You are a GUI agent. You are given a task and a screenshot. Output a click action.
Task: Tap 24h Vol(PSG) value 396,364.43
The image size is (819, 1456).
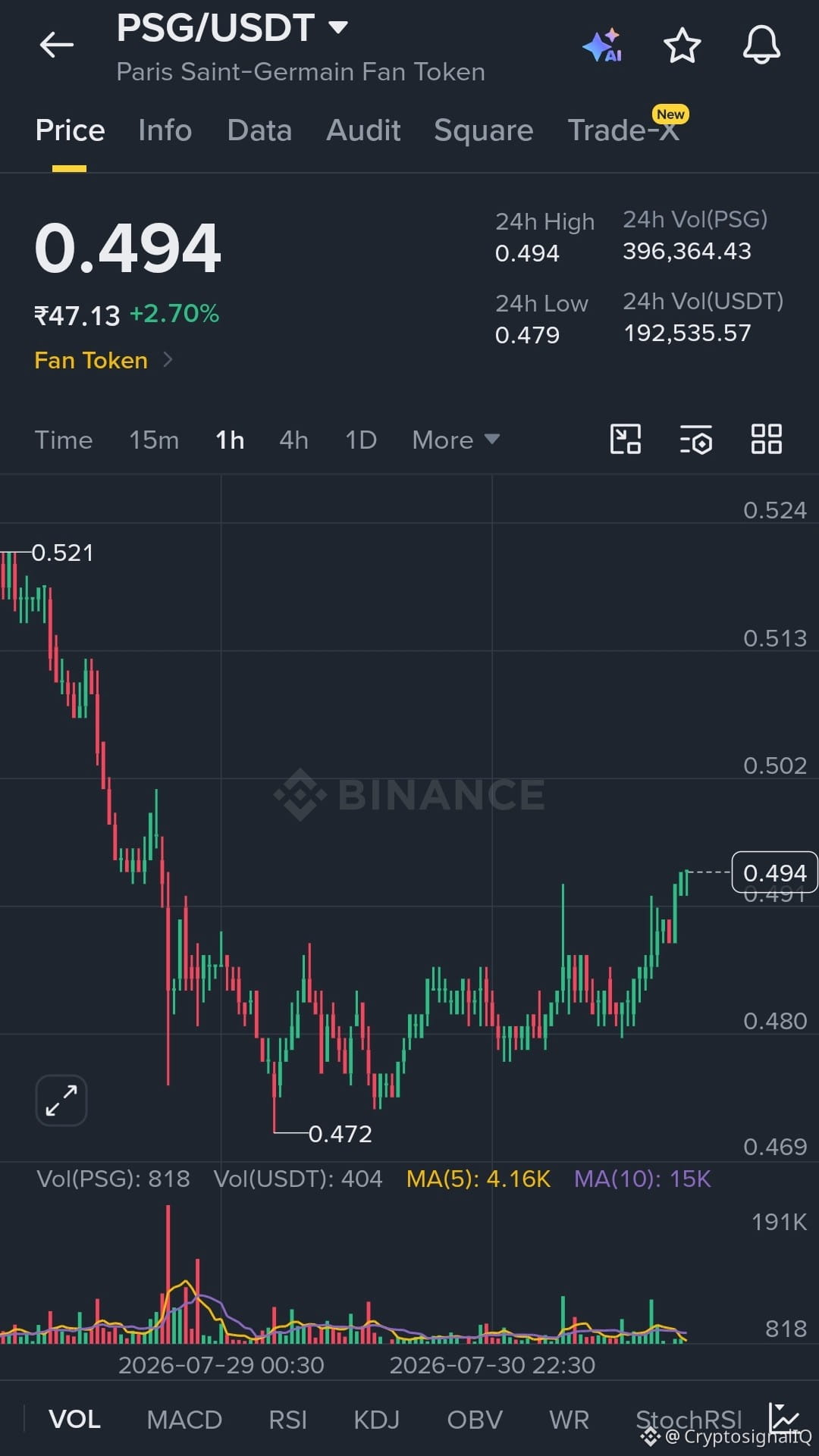687,251
